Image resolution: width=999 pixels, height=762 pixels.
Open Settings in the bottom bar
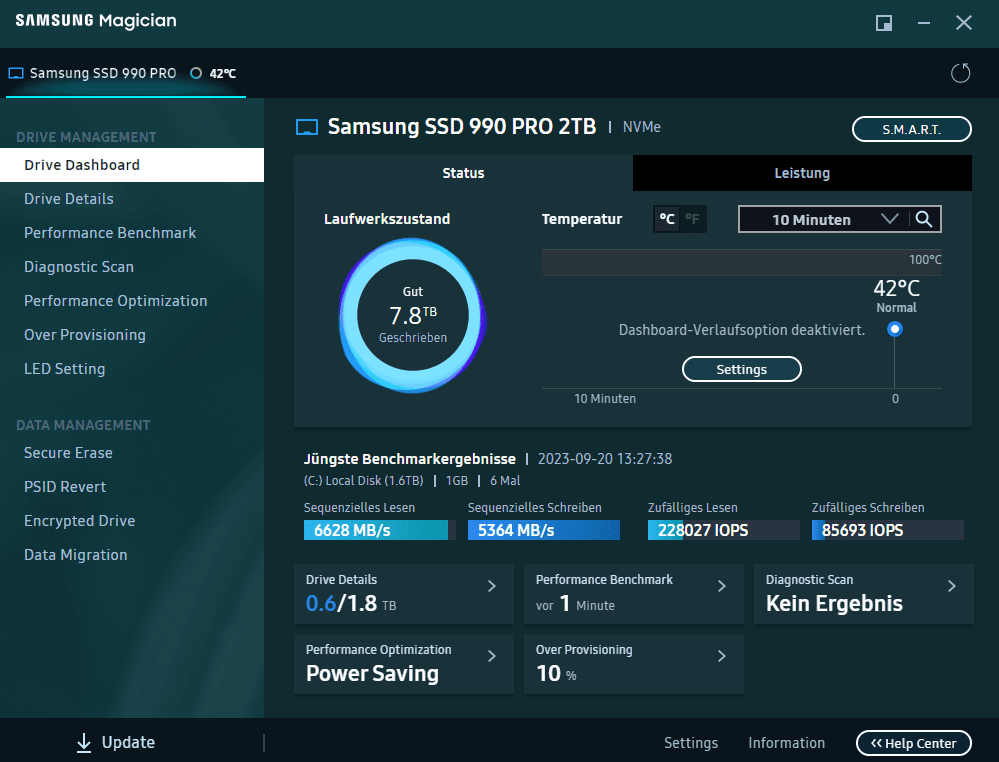(x=691, y=743)
